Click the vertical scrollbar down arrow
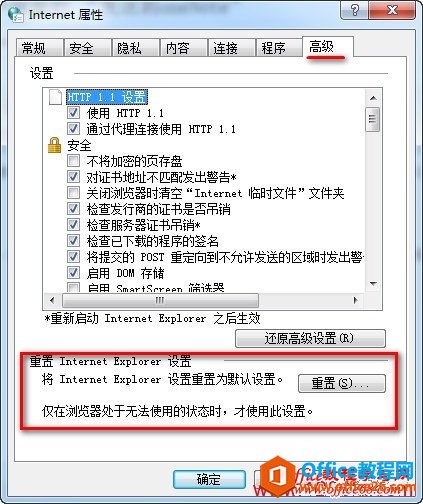Image resolution: width=423 pixels, height=504 pixels. click(373, 284)
